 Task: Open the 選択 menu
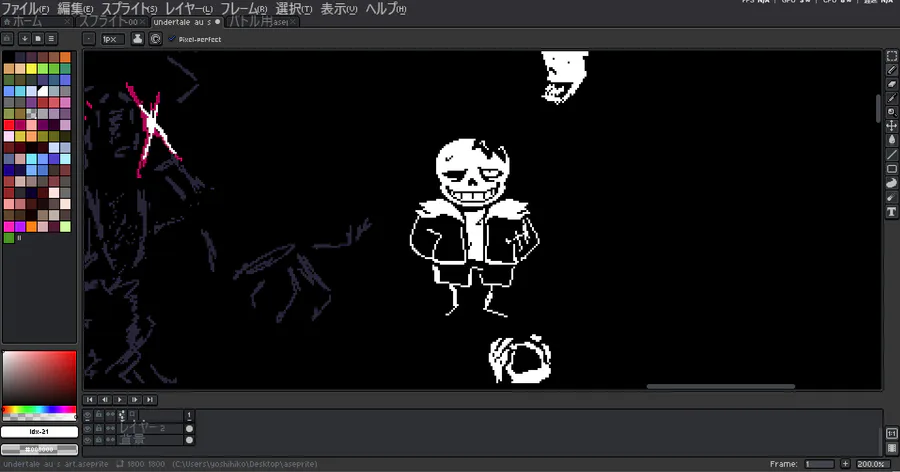click(294, 9)
